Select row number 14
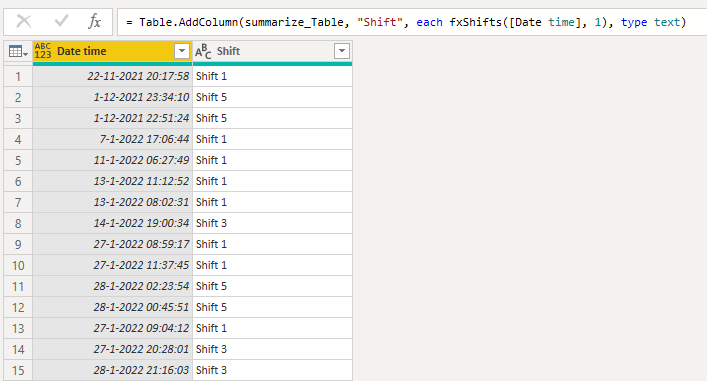Viewport: 707px width, 381px height. (x=18, y=349)
